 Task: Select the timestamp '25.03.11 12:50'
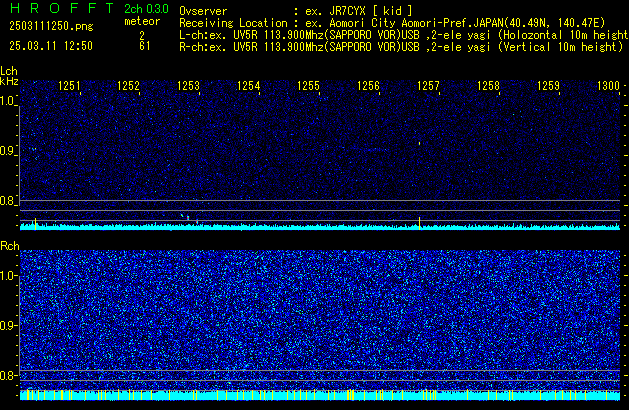click(51, 46)
